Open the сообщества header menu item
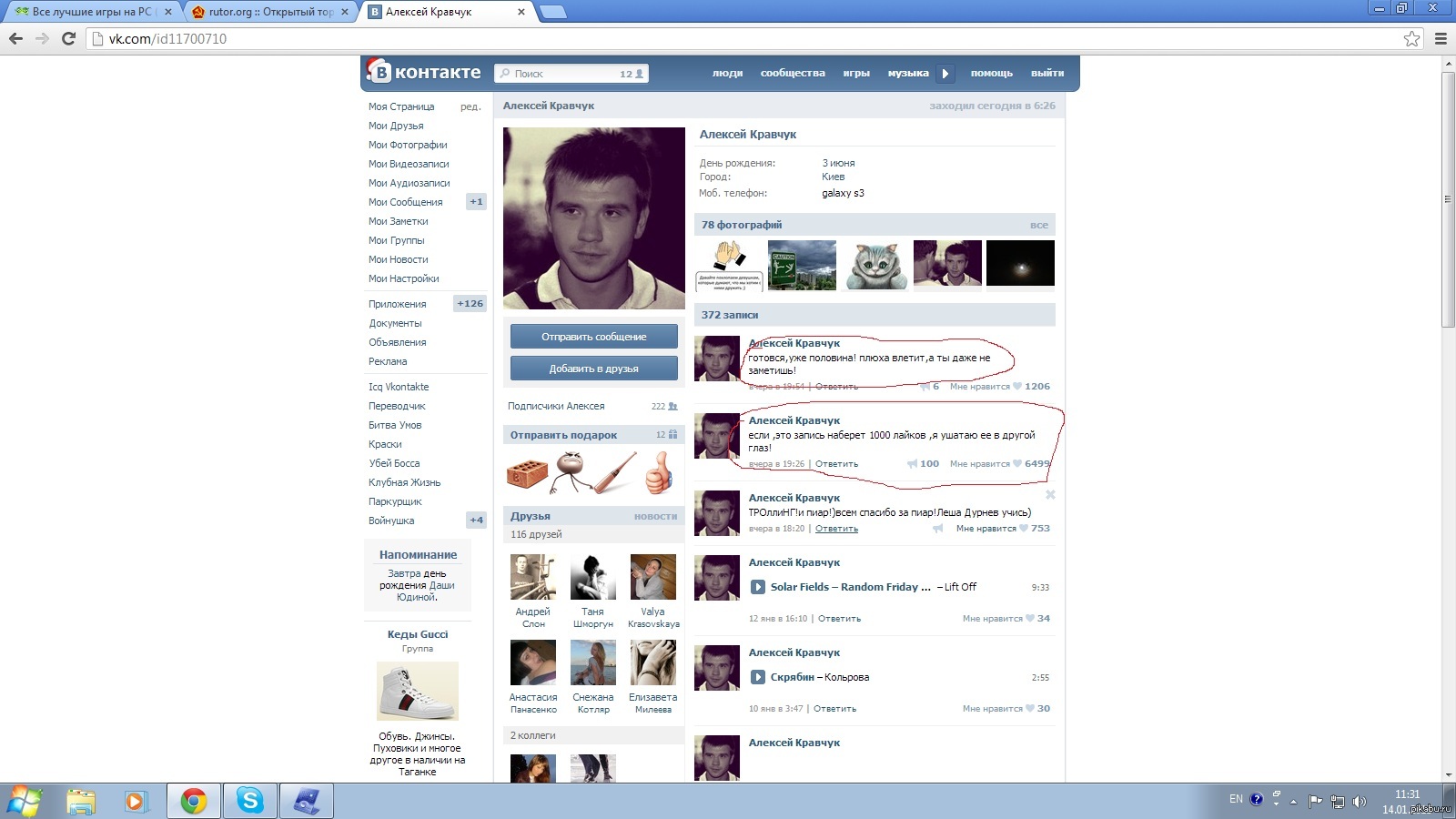The width and height of the screenshot is (1456, 819). pyautogui.click(x=793, y=74)
